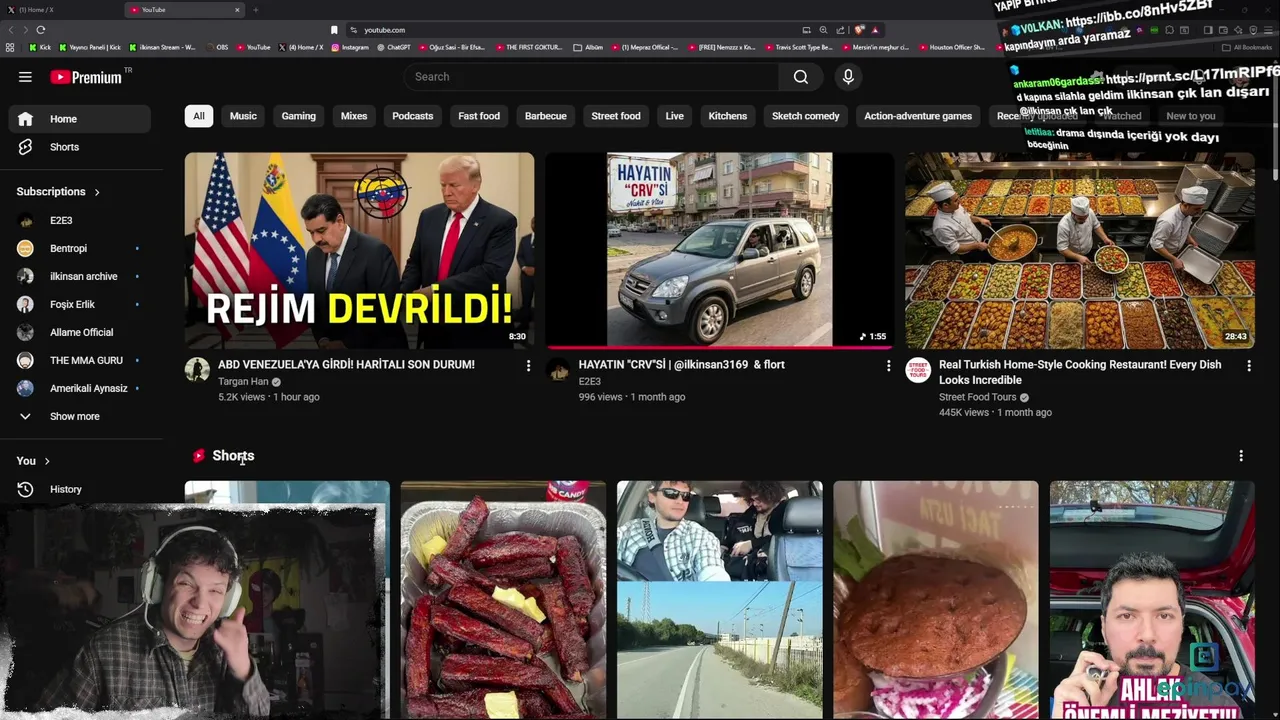Open the smoked ribs Short
This screenshot has width=1280, height=720.
point(503,600)
